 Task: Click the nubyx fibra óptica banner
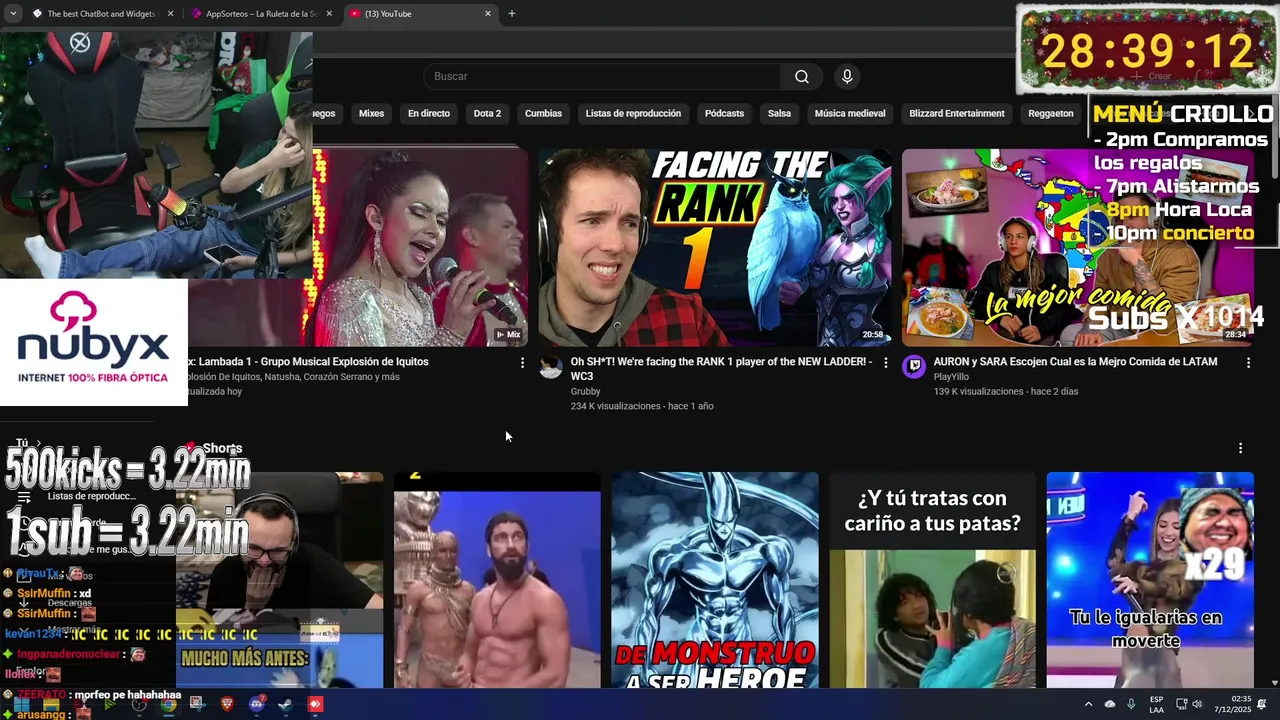pyautogui.click(x=94, y=342)
